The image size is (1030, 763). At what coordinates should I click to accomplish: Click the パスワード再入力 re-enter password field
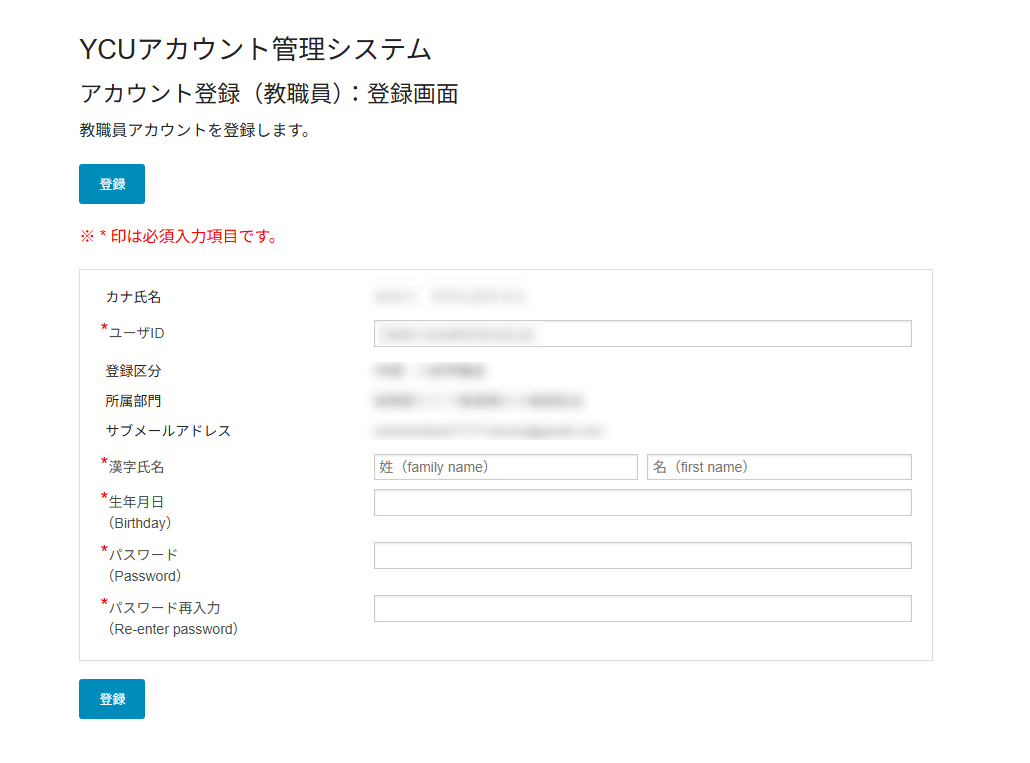click(x=642, y=609)
